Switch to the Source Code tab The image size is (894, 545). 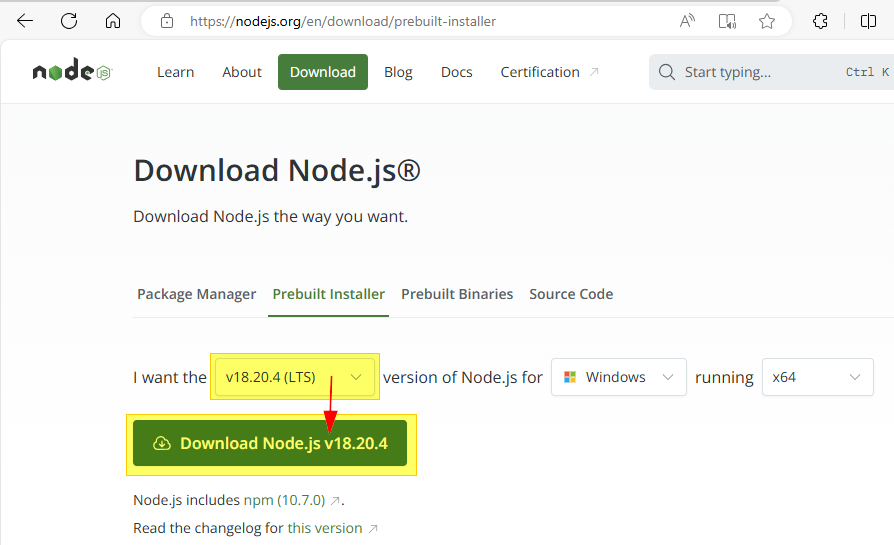[571, 294]
